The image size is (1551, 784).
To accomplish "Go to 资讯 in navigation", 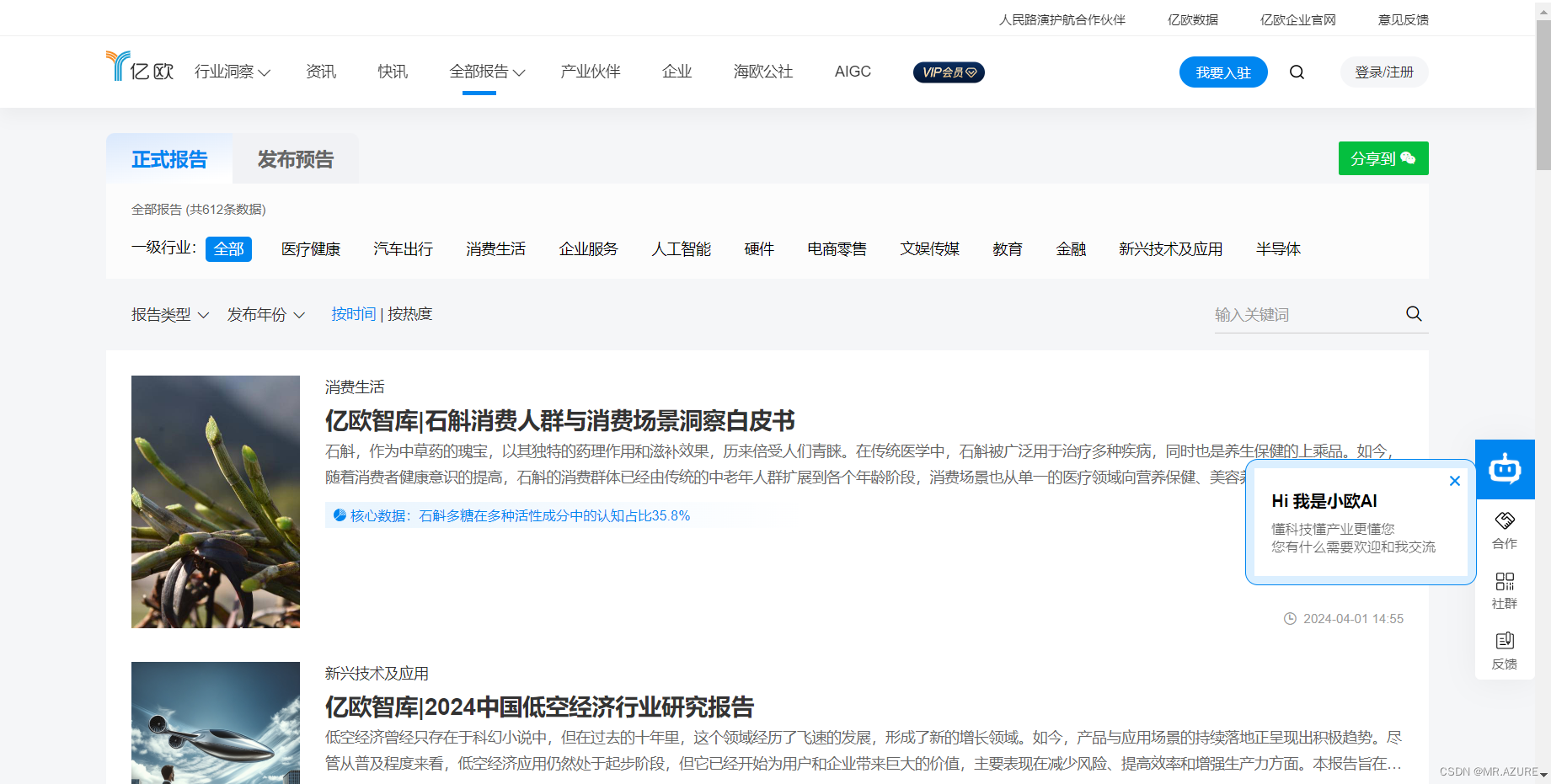I will point(321,72).
